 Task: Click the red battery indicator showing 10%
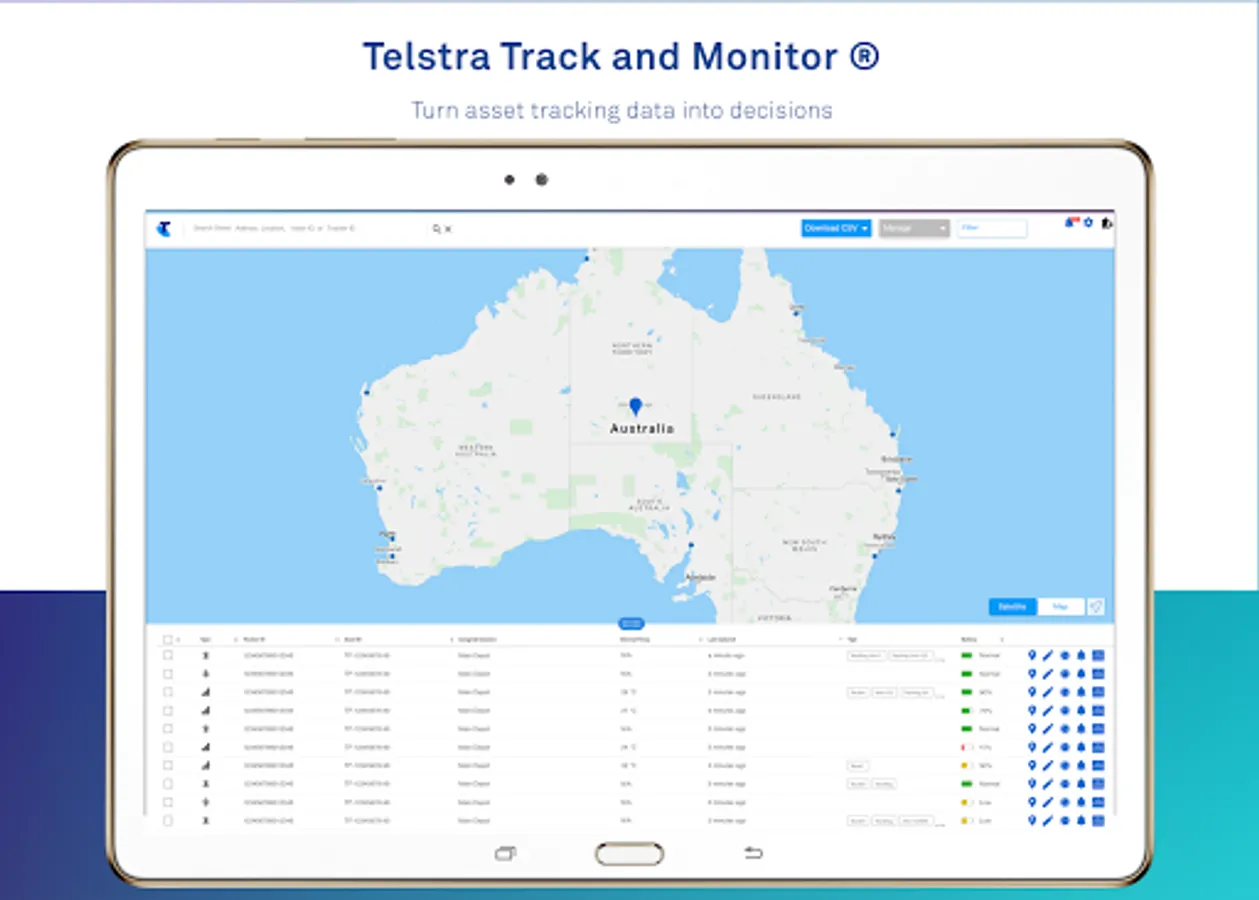click(x=968, y=747)
